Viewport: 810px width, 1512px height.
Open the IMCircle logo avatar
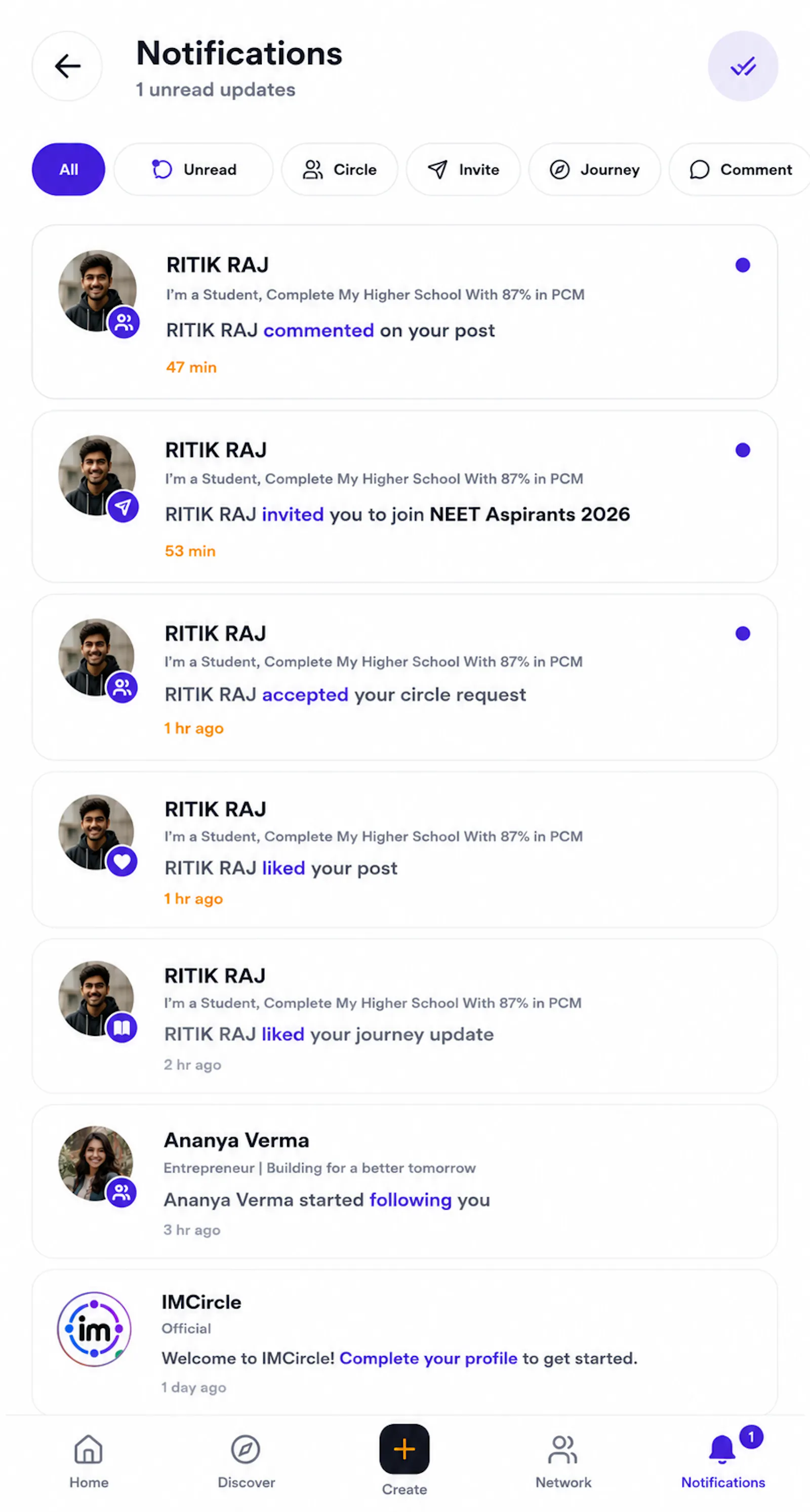pyautogui.click(x=94, y=1329)
